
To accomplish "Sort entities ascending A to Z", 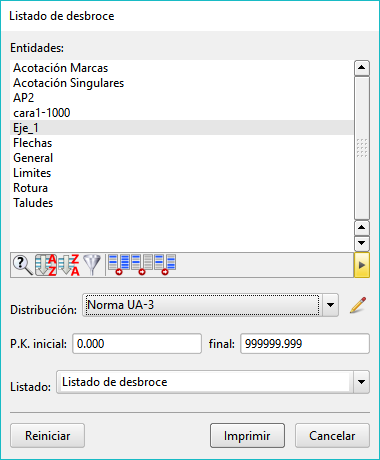I will [x=46, y=265].
